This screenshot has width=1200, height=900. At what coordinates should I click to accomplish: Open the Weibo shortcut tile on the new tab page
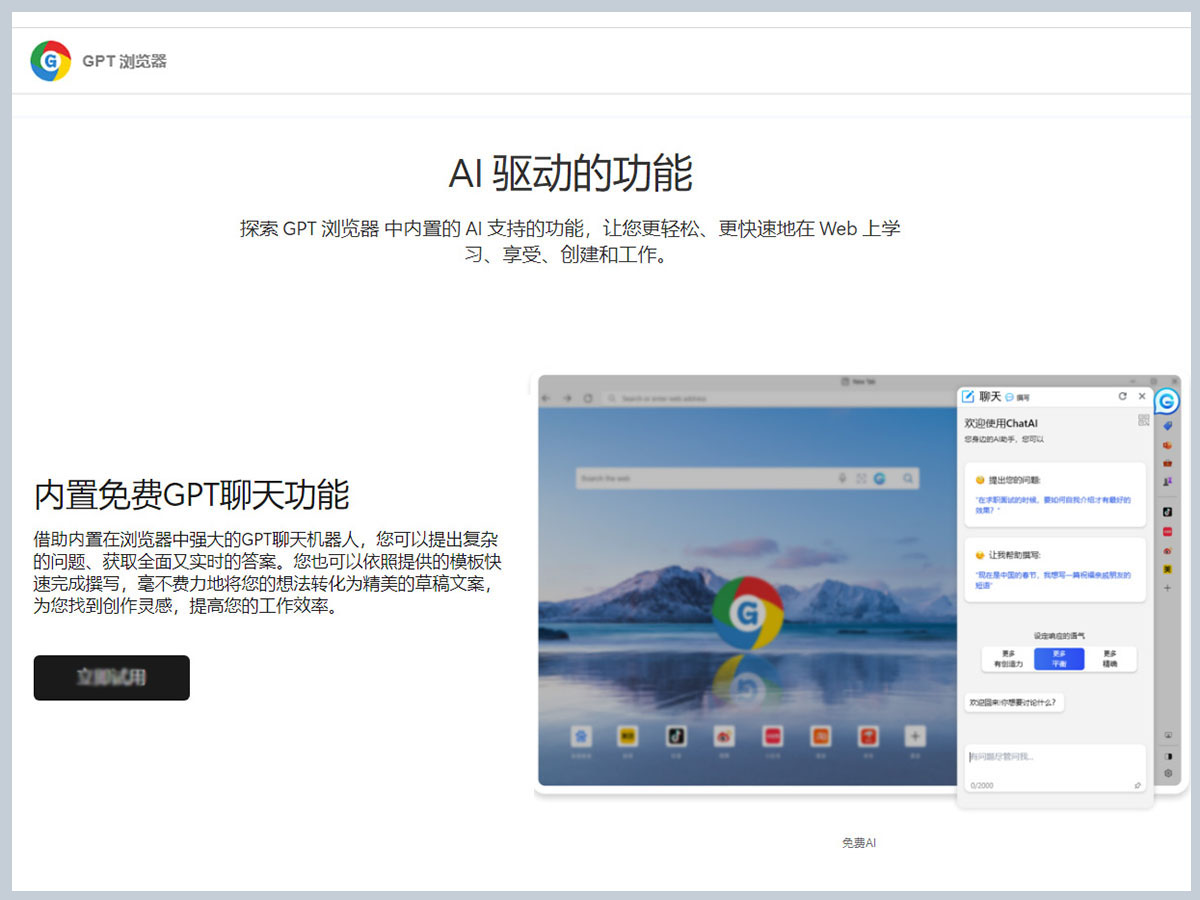pyautogui.click(x=724, y=736)
